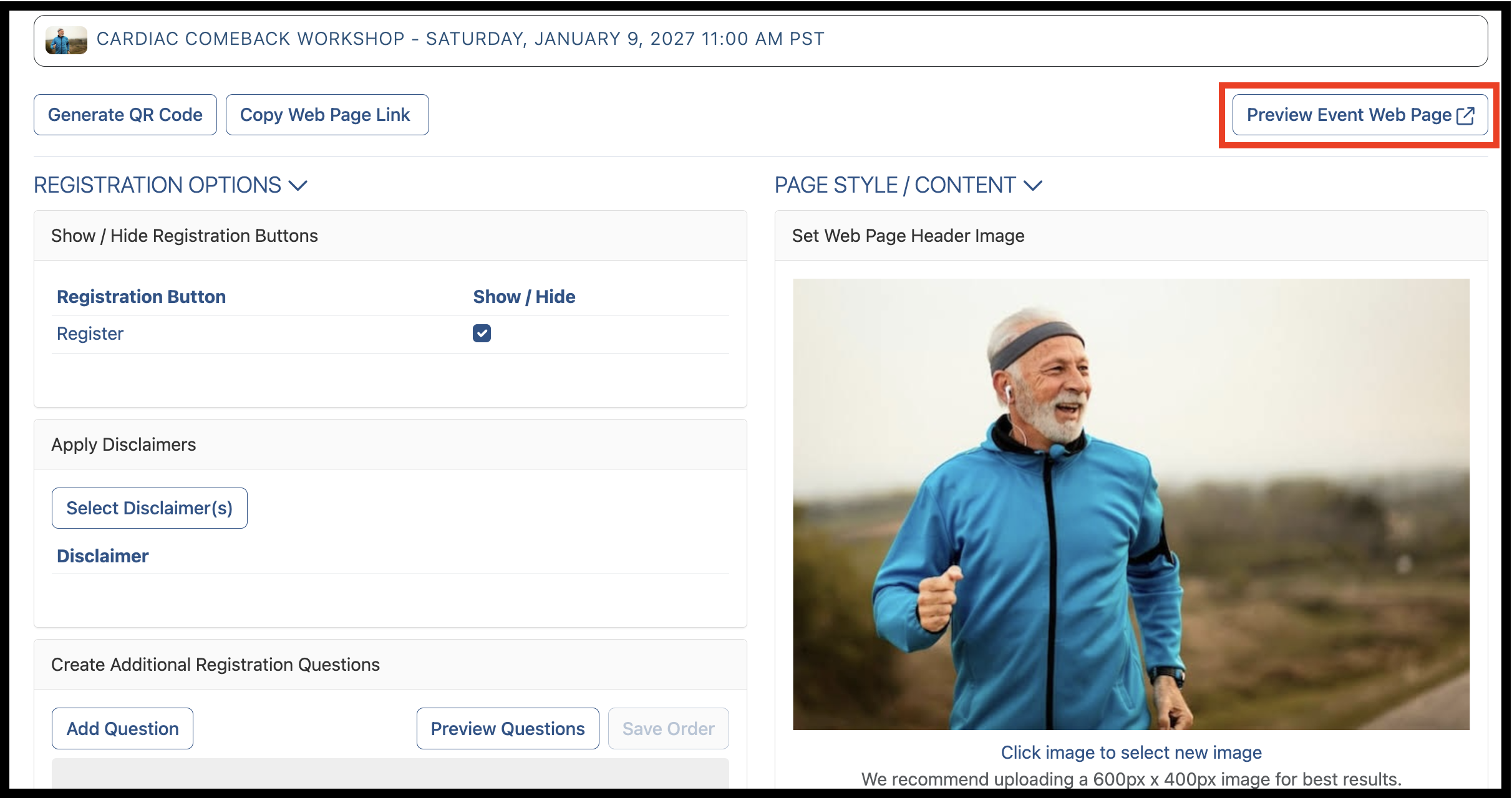The image size is (1512, 798).
Task: Open Select Disclaimer(s) picker
Action: coord(150,508)
